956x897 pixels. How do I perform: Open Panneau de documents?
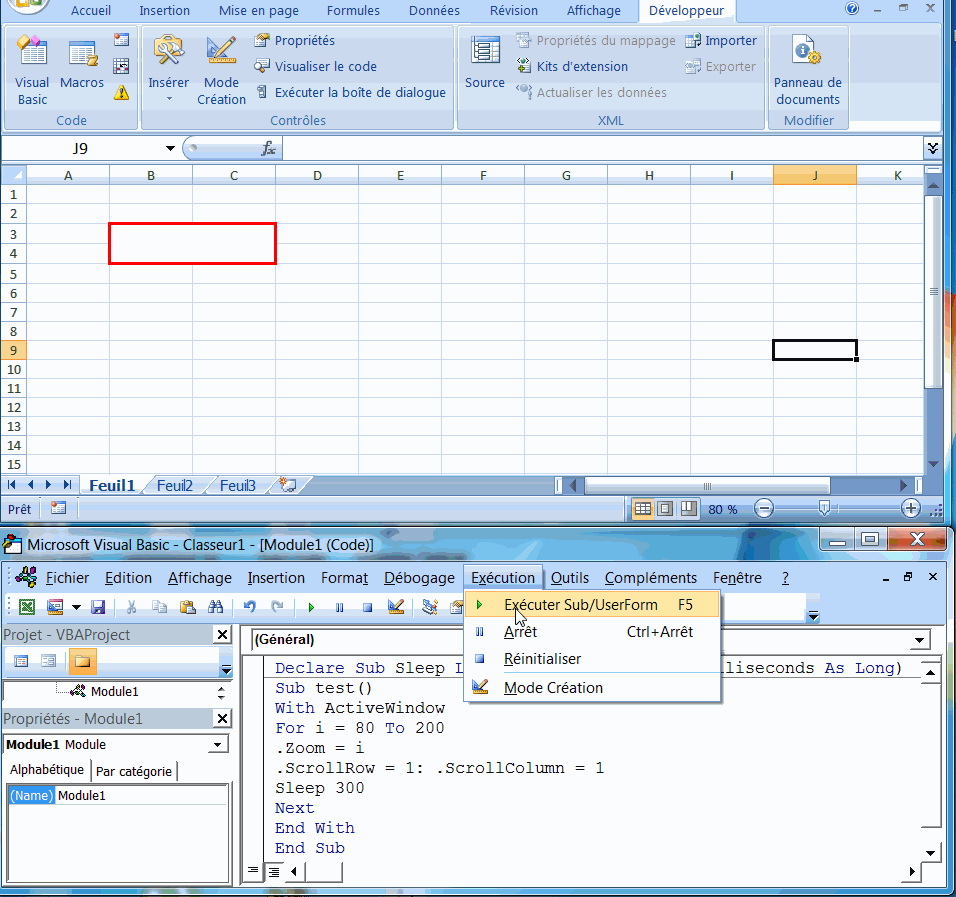pos(808,70)
